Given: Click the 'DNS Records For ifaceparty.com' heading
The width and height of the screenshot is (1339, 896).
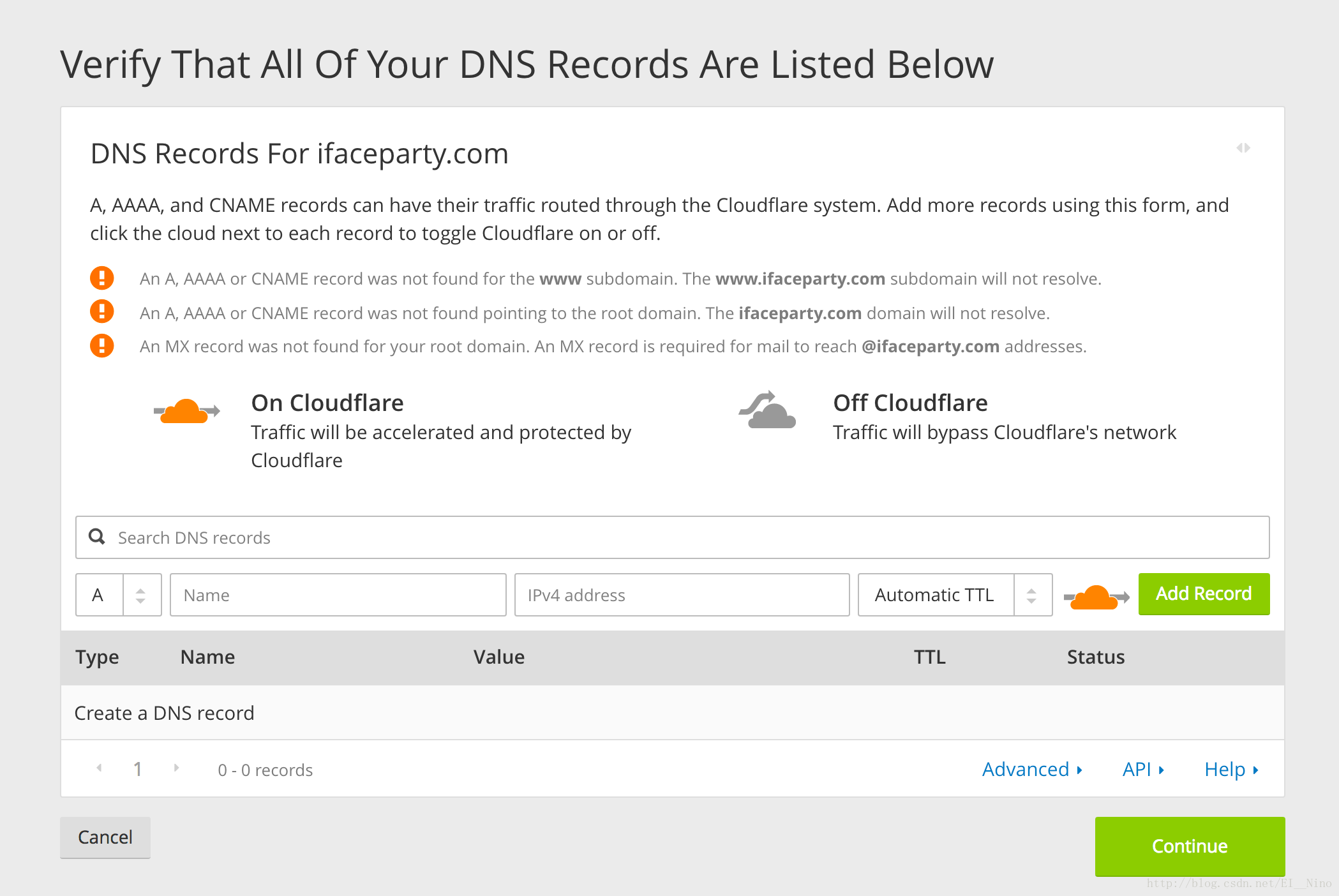Looking at the screenshot, I should pos(299,154).
